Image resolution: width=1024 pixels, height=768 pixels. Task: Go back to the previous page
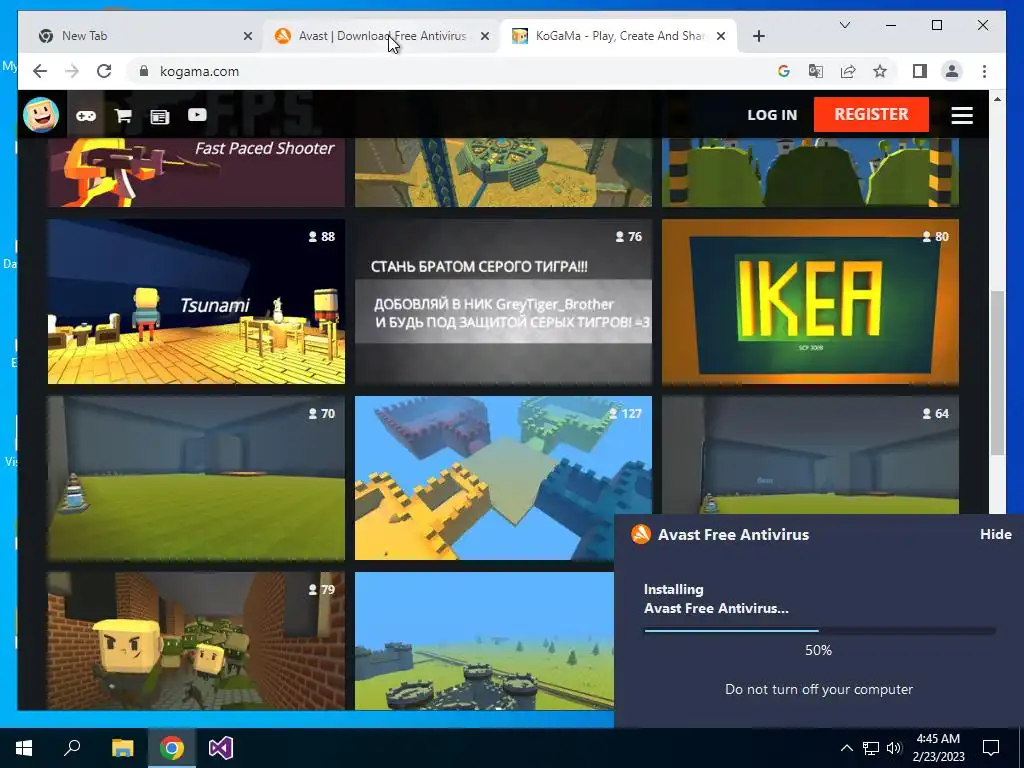pos(40,71)
